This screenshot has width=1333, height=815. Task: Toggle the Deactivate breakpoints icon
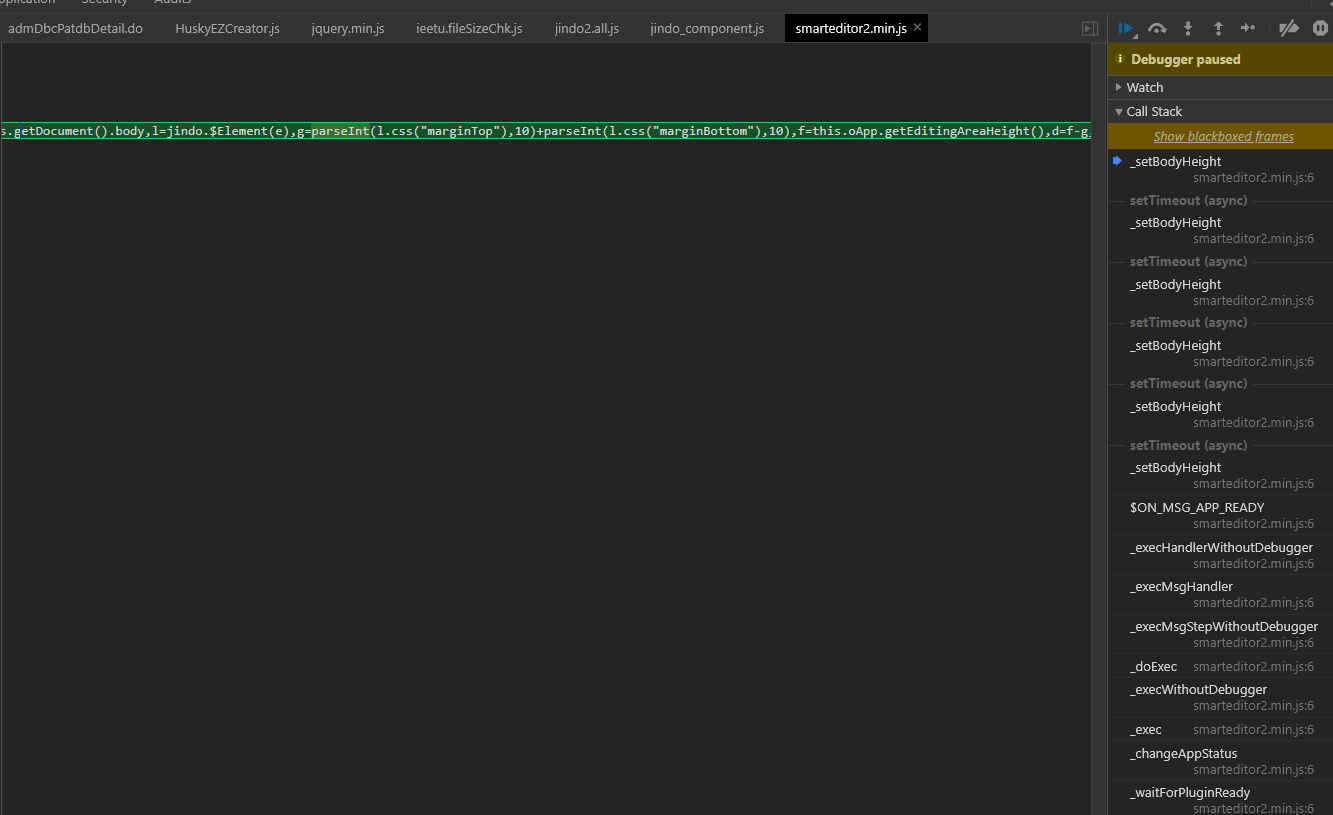coord(1288,28)
